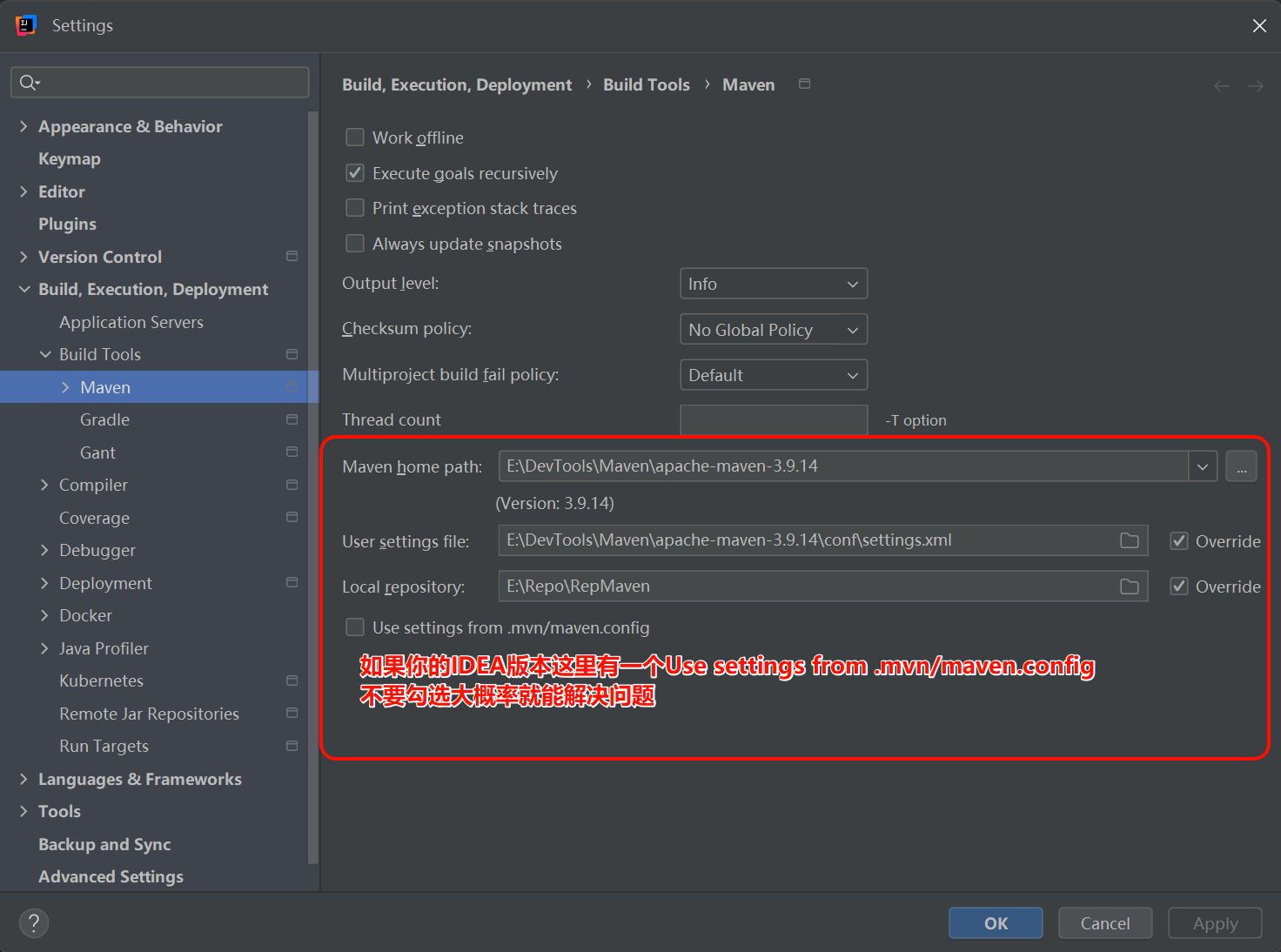Open Multiproject build fail policy dropdown
1281x952 pixels.
point(774,375)
